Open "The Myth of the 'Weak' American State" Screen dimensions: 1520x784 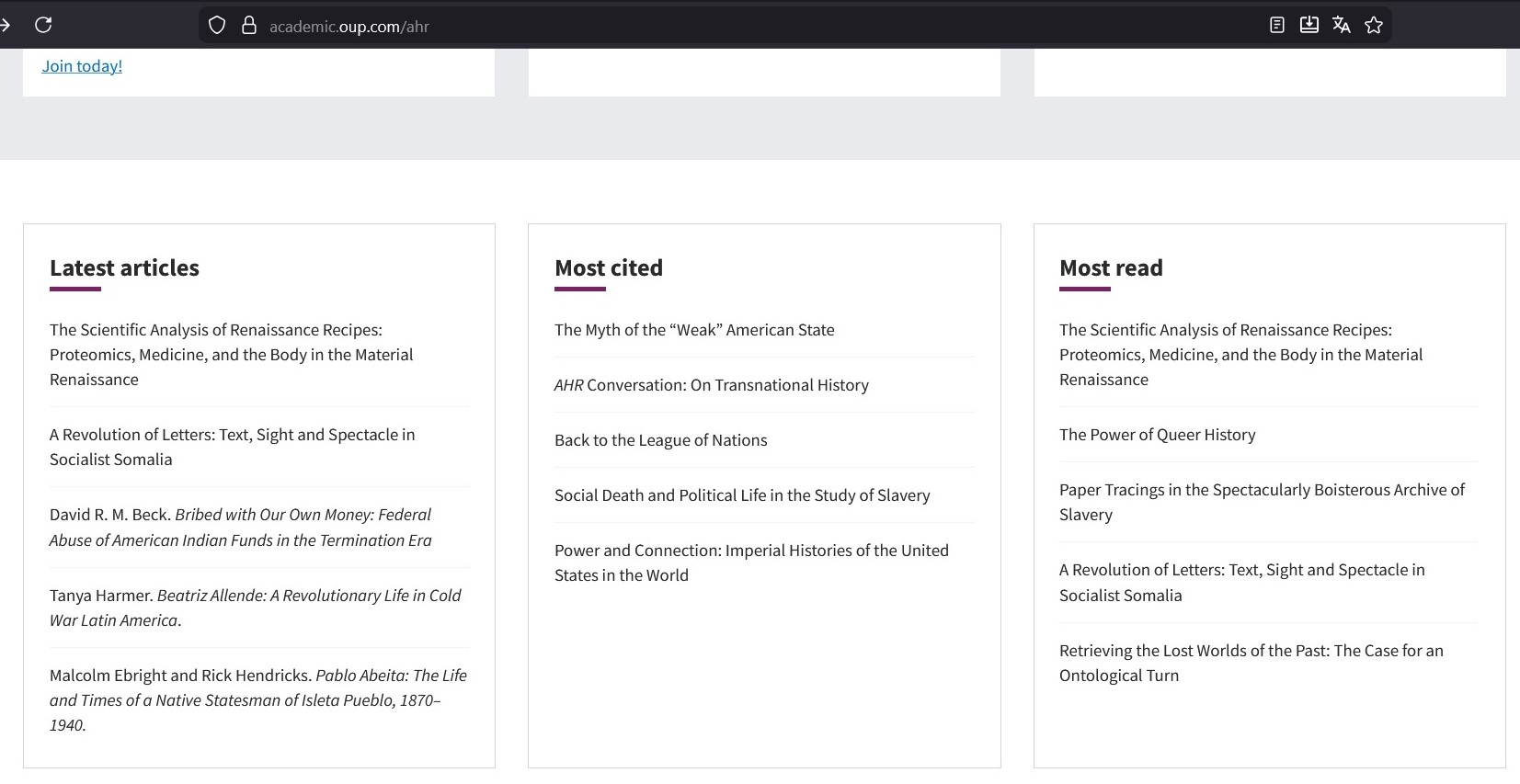point(694,330)
